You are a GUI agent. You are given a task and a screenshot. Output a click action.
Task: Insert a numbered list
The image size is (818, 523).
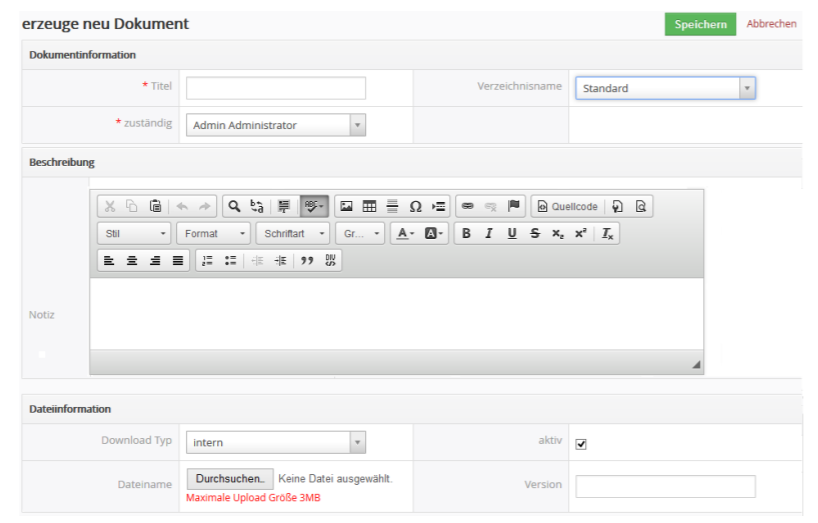coord(208,261)
